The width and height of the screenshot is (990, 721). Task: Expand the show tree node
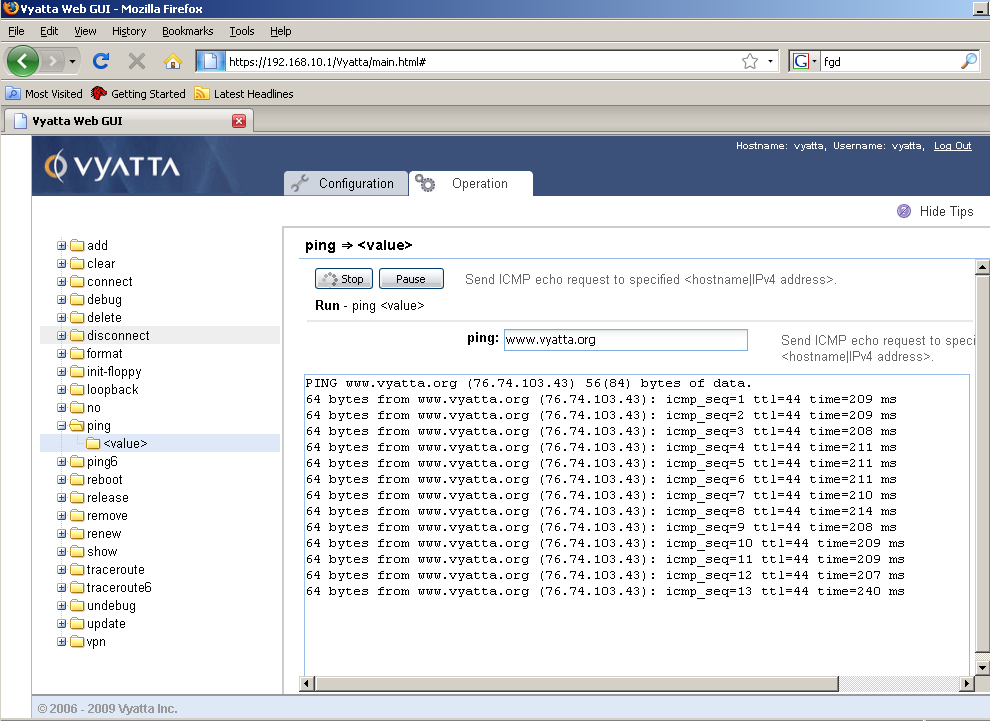tap(62, 552)
